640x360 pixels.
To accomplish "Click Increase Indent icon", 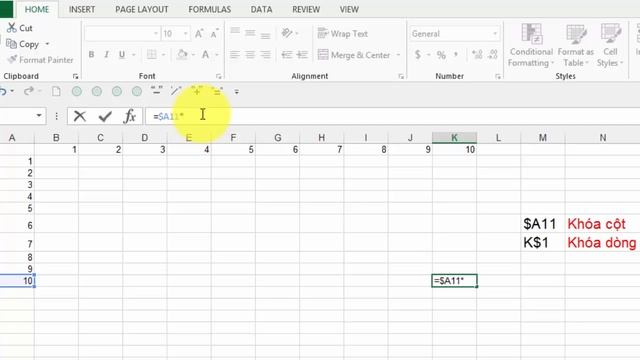I will coord(302,54).
